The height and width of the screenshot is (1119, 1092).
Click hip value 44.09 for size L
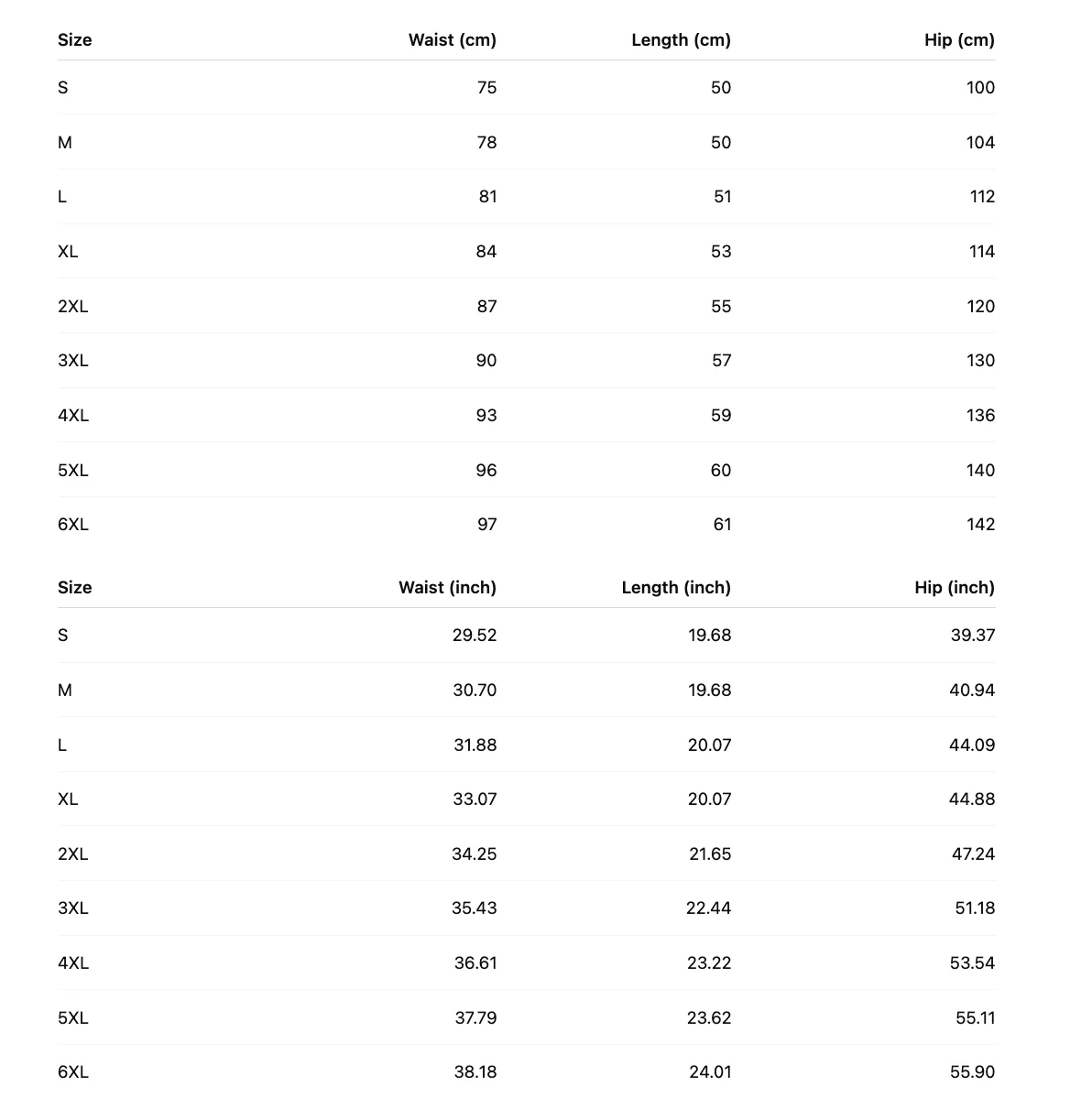tap(972, 745)
